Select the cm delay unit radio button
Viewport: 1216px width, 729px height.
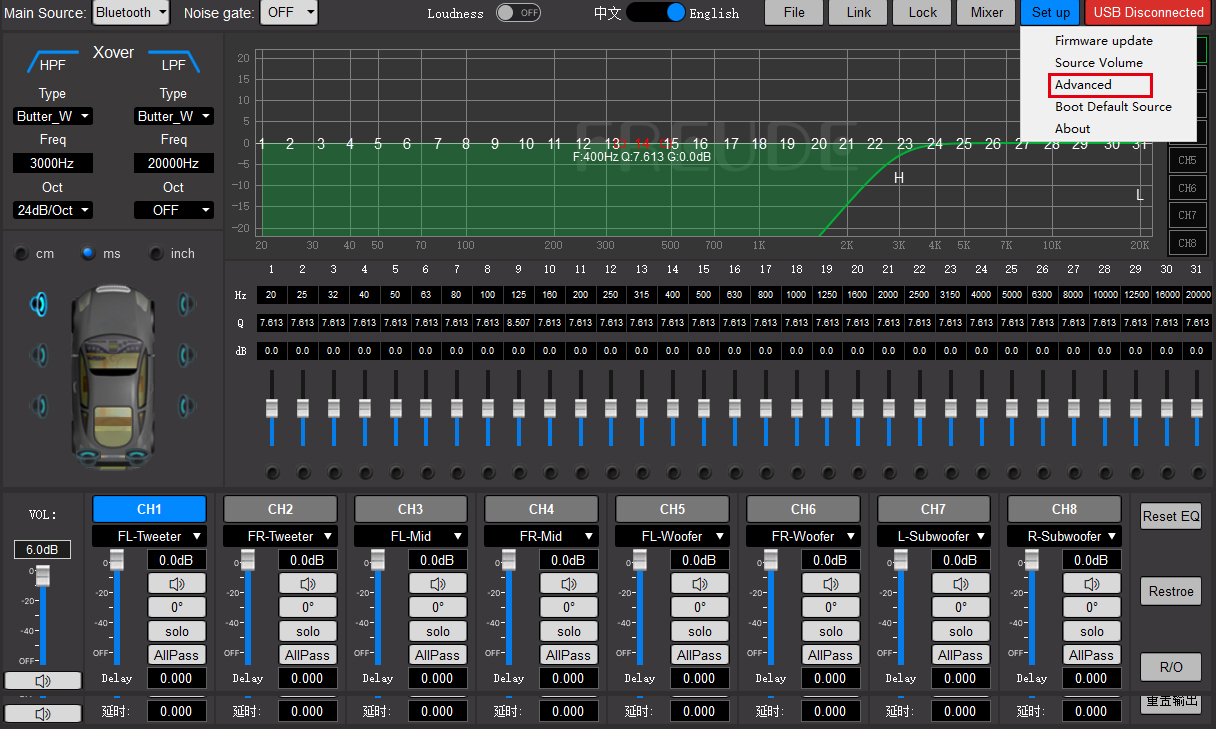(22, 254)
